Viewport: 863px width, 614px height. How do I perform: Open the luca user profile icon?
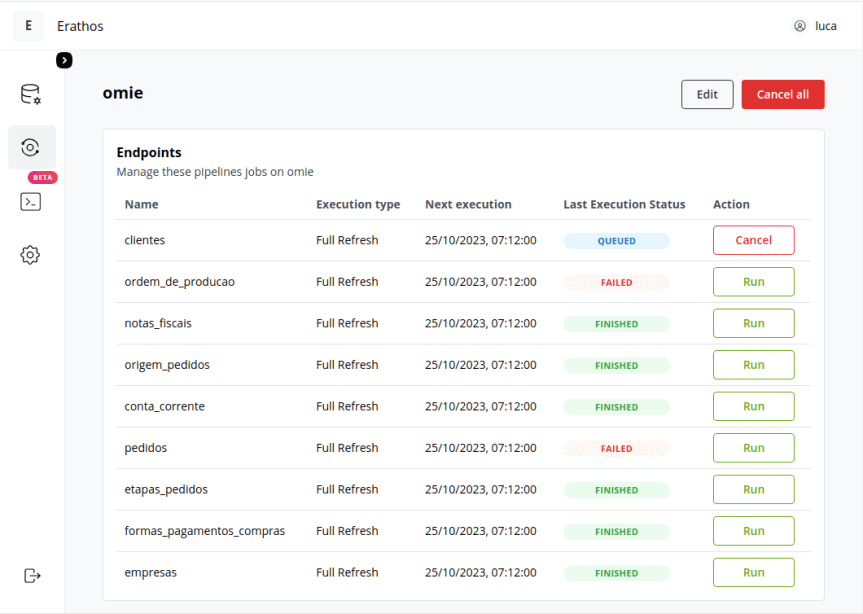tap(800, 26)
